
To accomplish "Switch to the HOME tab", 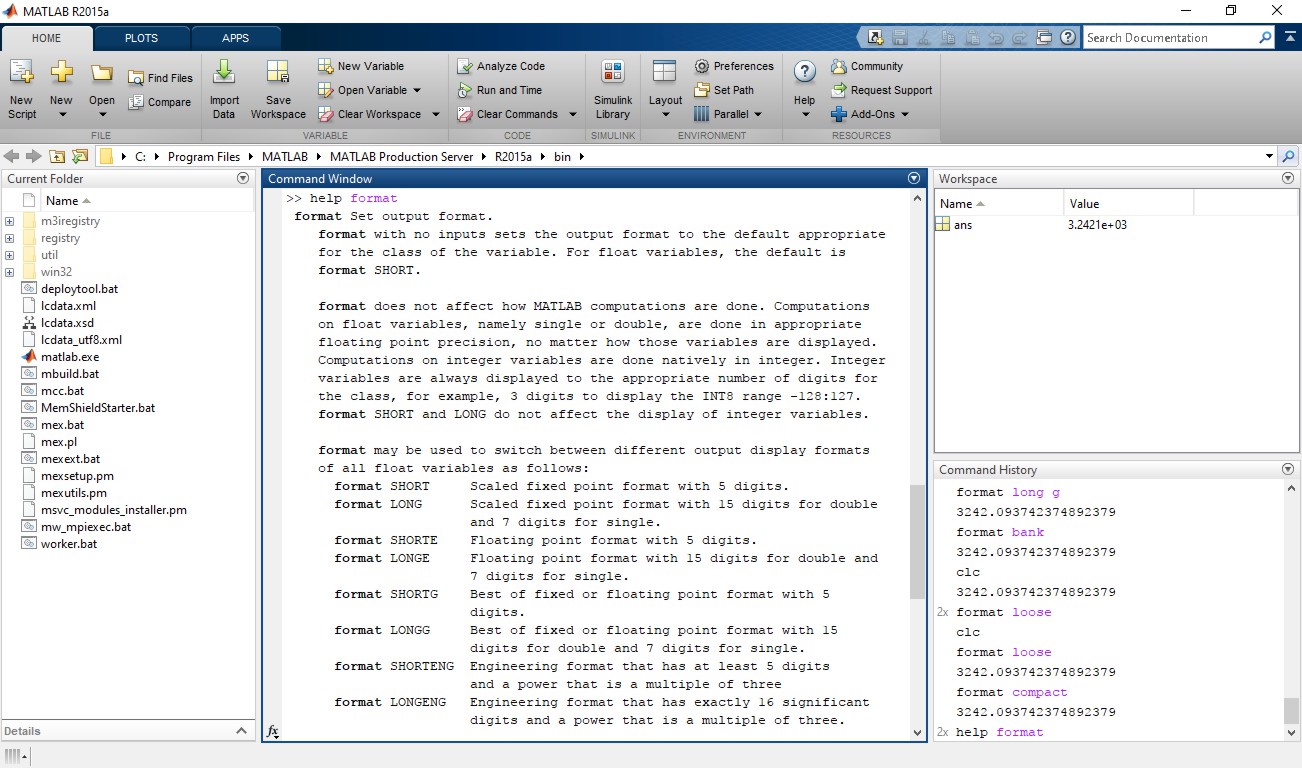I will pyautogui.click(x=47, y=38).
